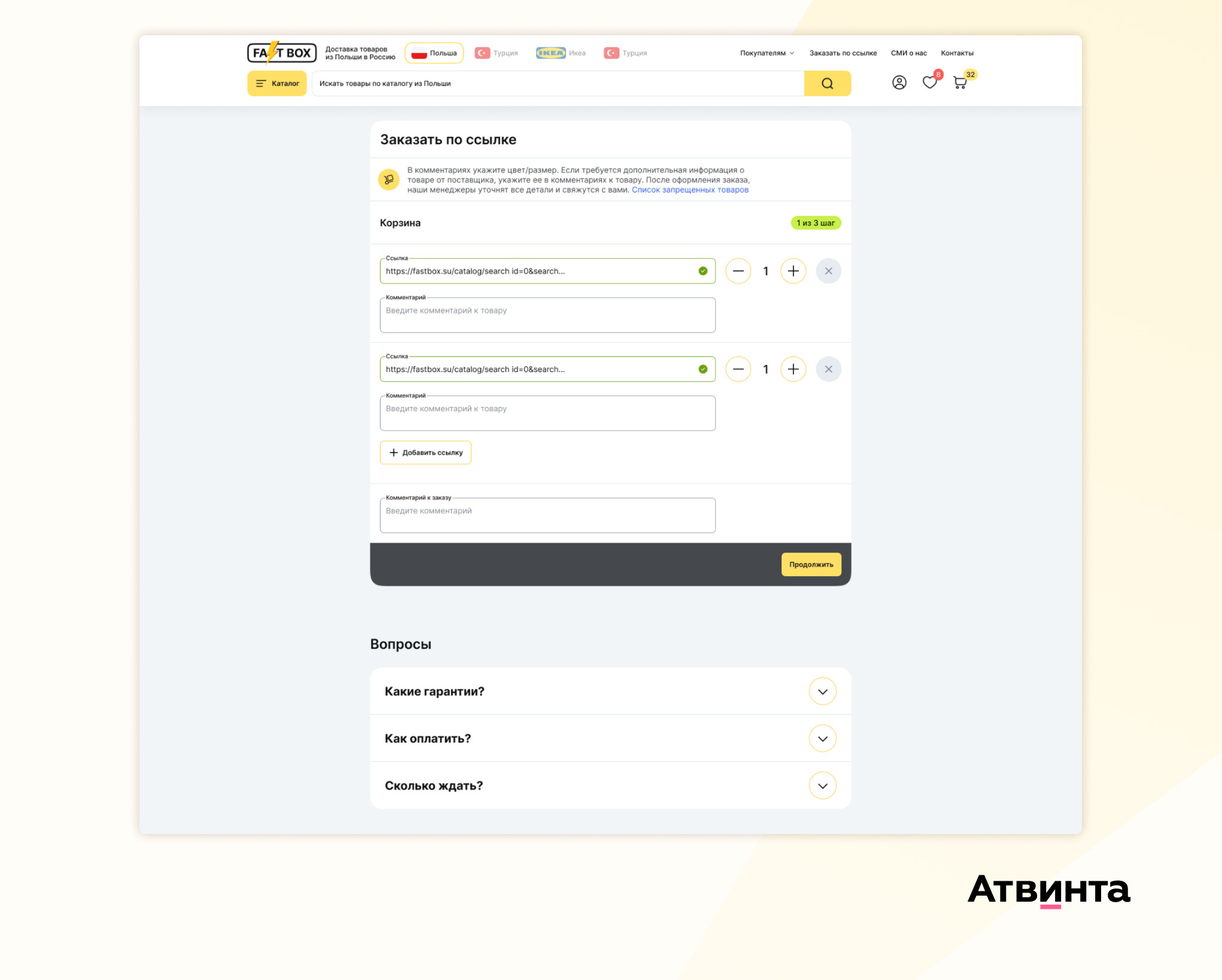The image size is (1222, 980).
Task: Remove the second link row with X
Action: pos(828,369)
